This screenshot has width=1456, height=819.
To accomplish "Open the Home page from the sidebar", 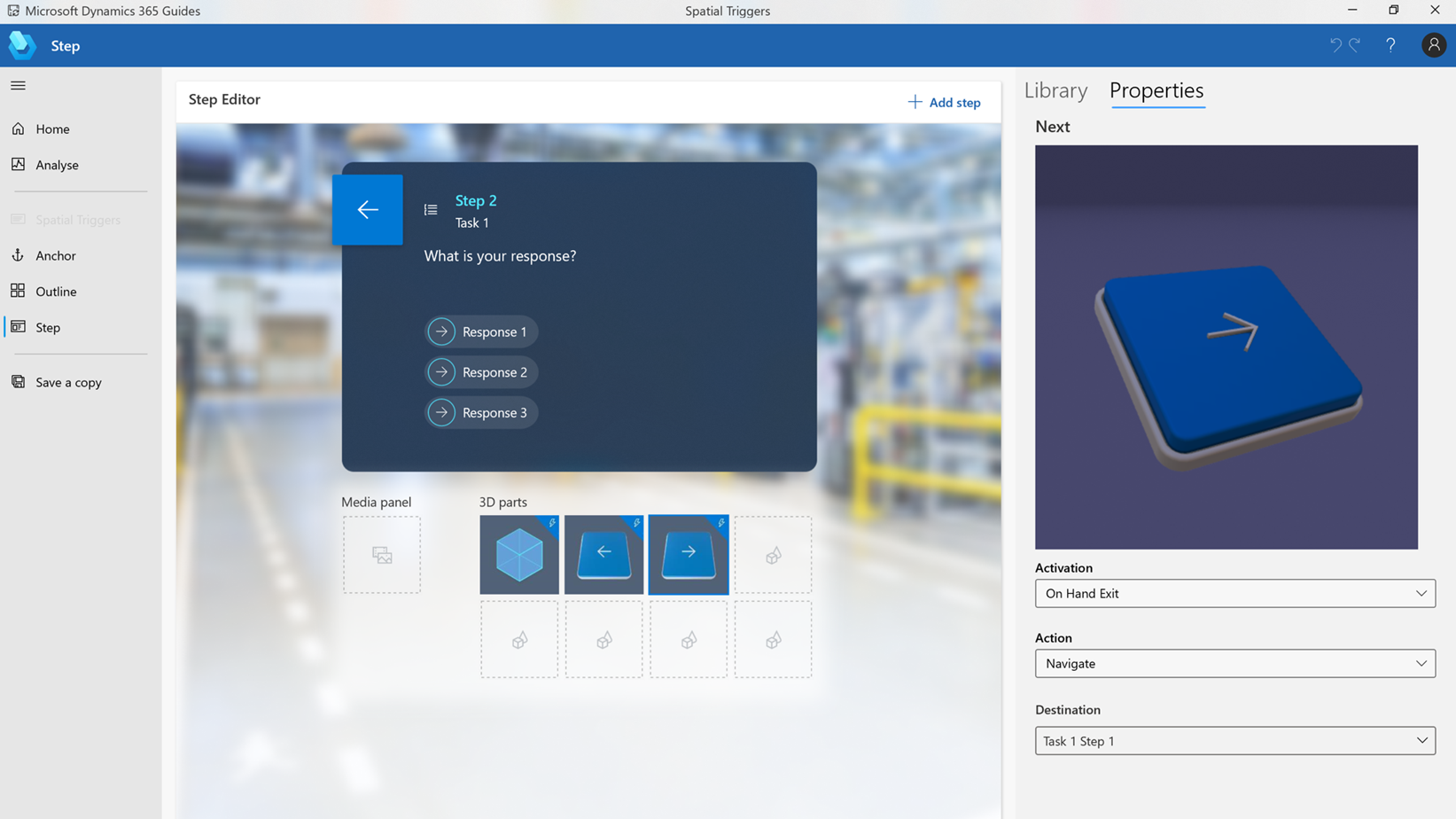I will click(x=53, y=129).
